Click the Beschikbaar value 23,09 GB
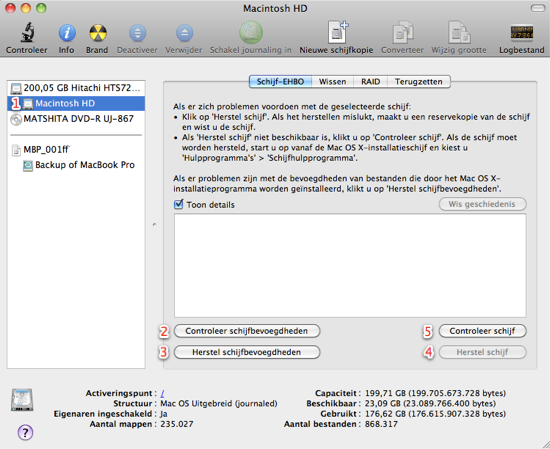The image size is (550, 449). (x=430, y=403)
